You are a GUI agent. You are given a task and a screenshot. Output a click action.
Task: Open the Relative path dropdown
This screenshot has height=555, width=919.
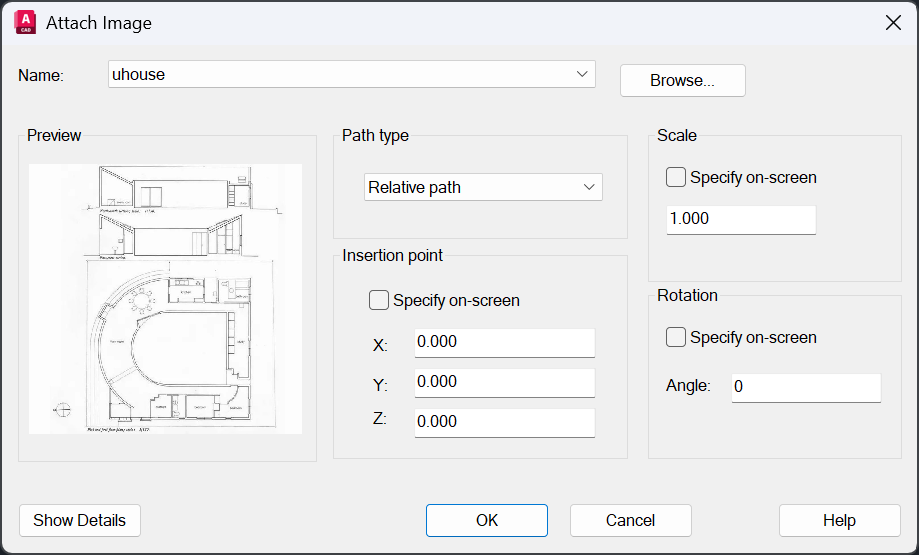pos(483,187)
